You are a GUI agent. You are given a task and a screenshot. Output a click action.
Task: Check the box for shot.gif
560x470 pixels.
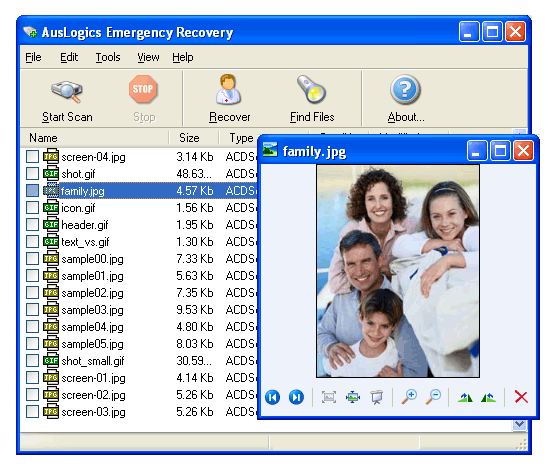(32, 174)
